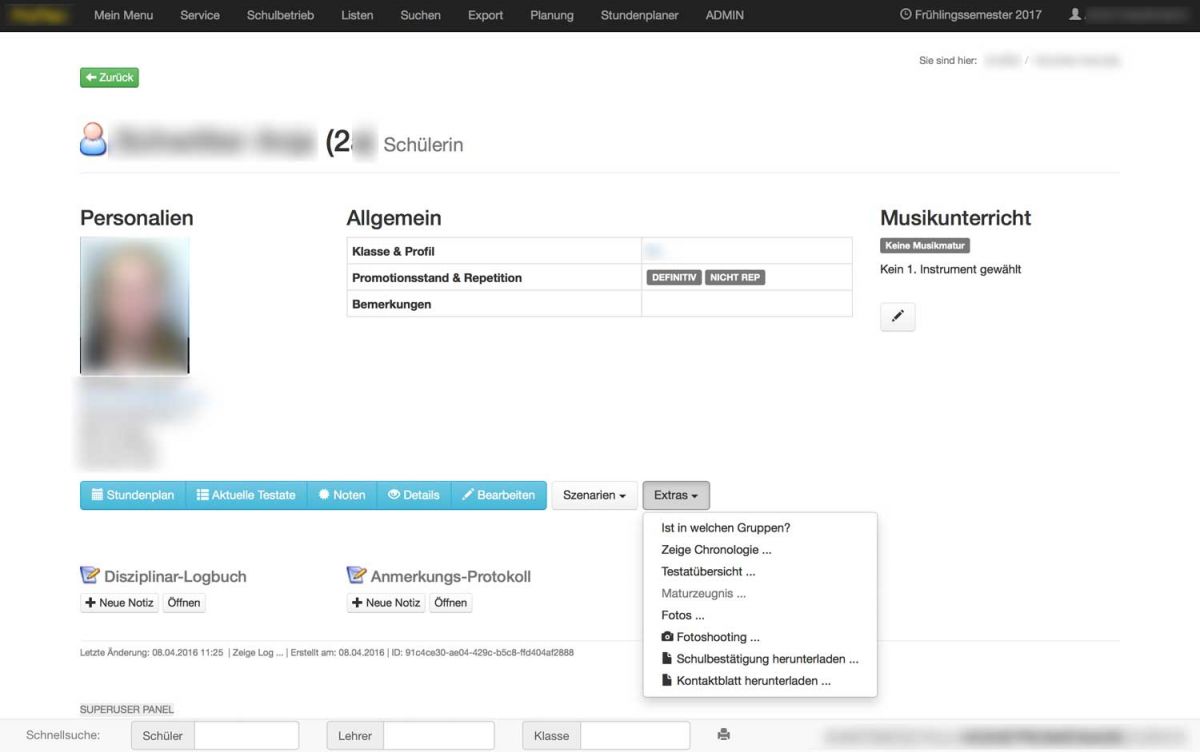Collapse the Extras dropdown button
This screenshot has width=1200, height=752.
coord(676,495)
